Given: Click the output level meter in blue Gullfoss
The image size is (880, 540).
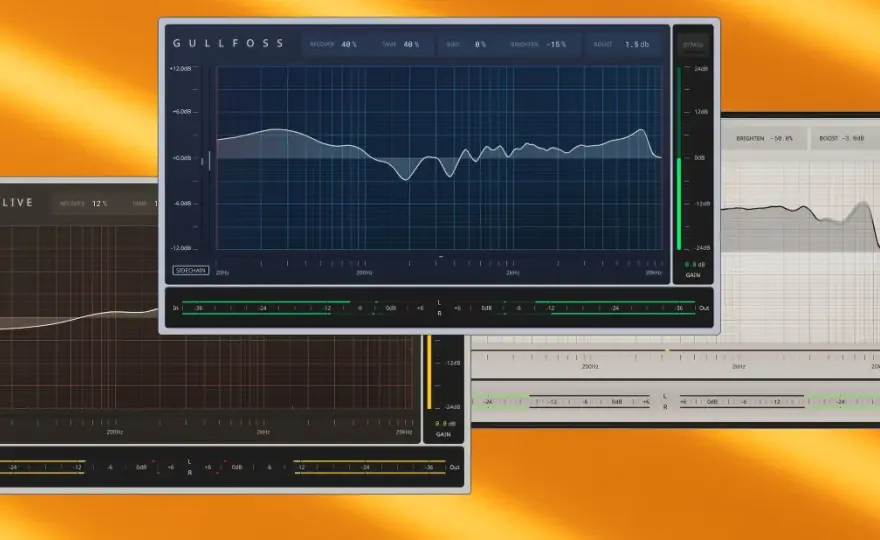Looking at the screenshot, I should pos(575,308).
